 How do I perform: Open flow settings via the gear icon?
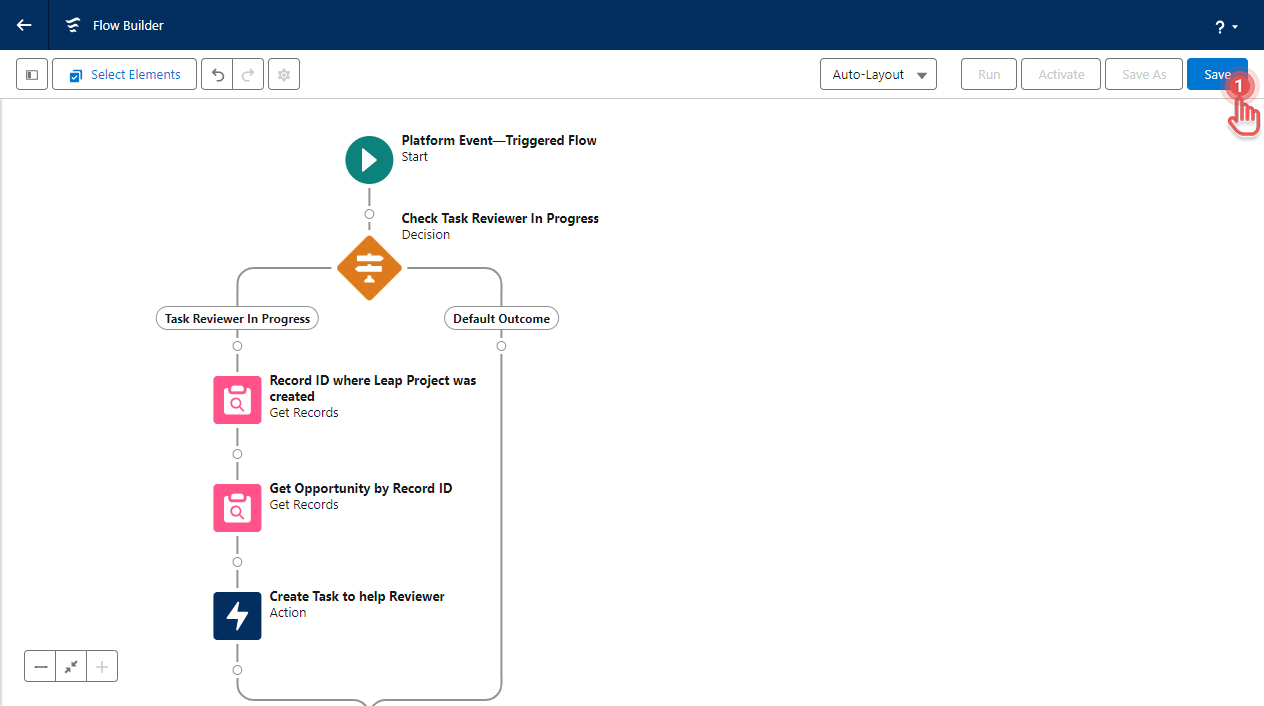pyautogui.click(x=284, y=74)
